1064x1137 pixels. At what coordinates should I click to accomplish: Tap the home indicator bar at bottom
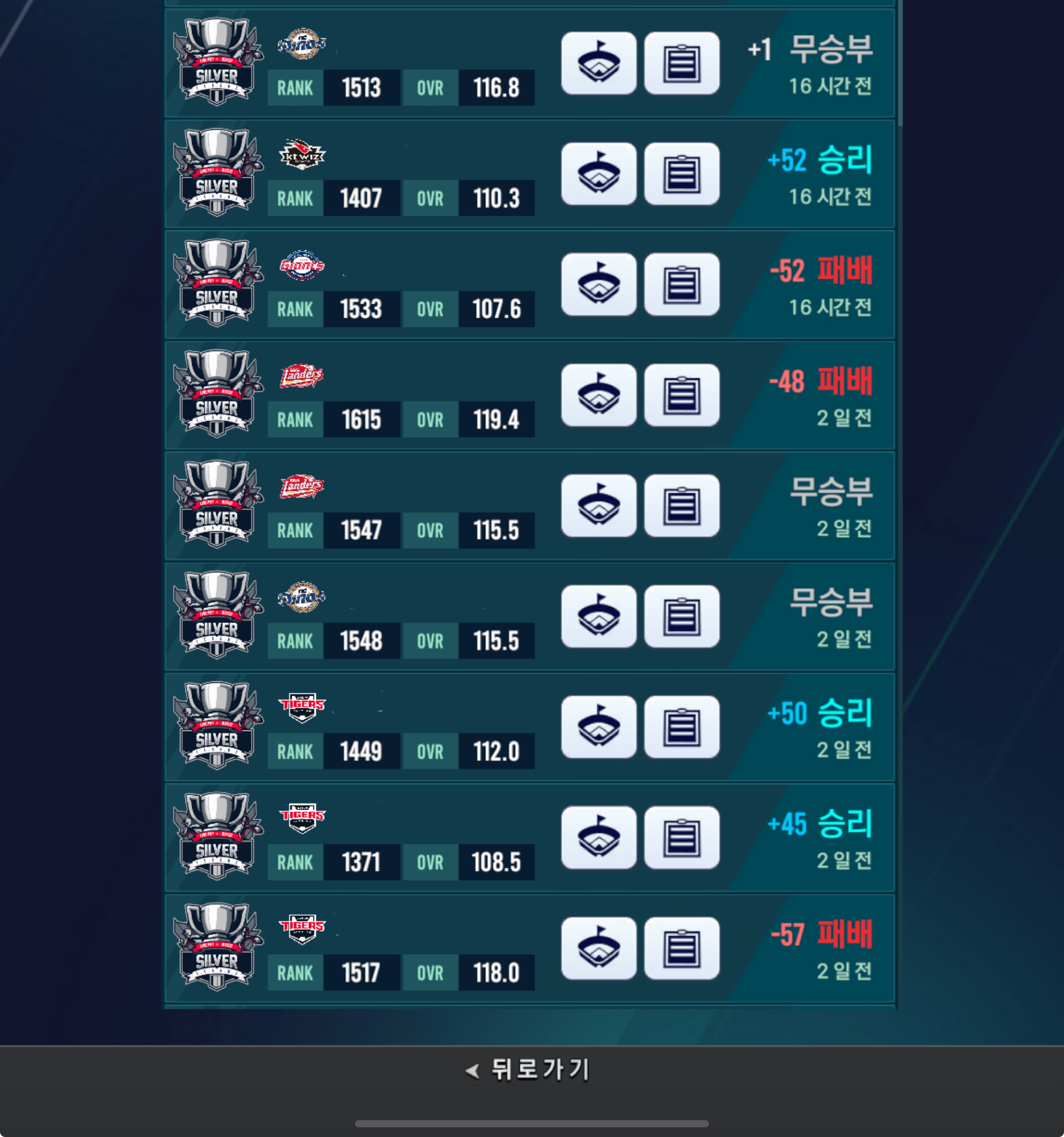(531, 1123)
